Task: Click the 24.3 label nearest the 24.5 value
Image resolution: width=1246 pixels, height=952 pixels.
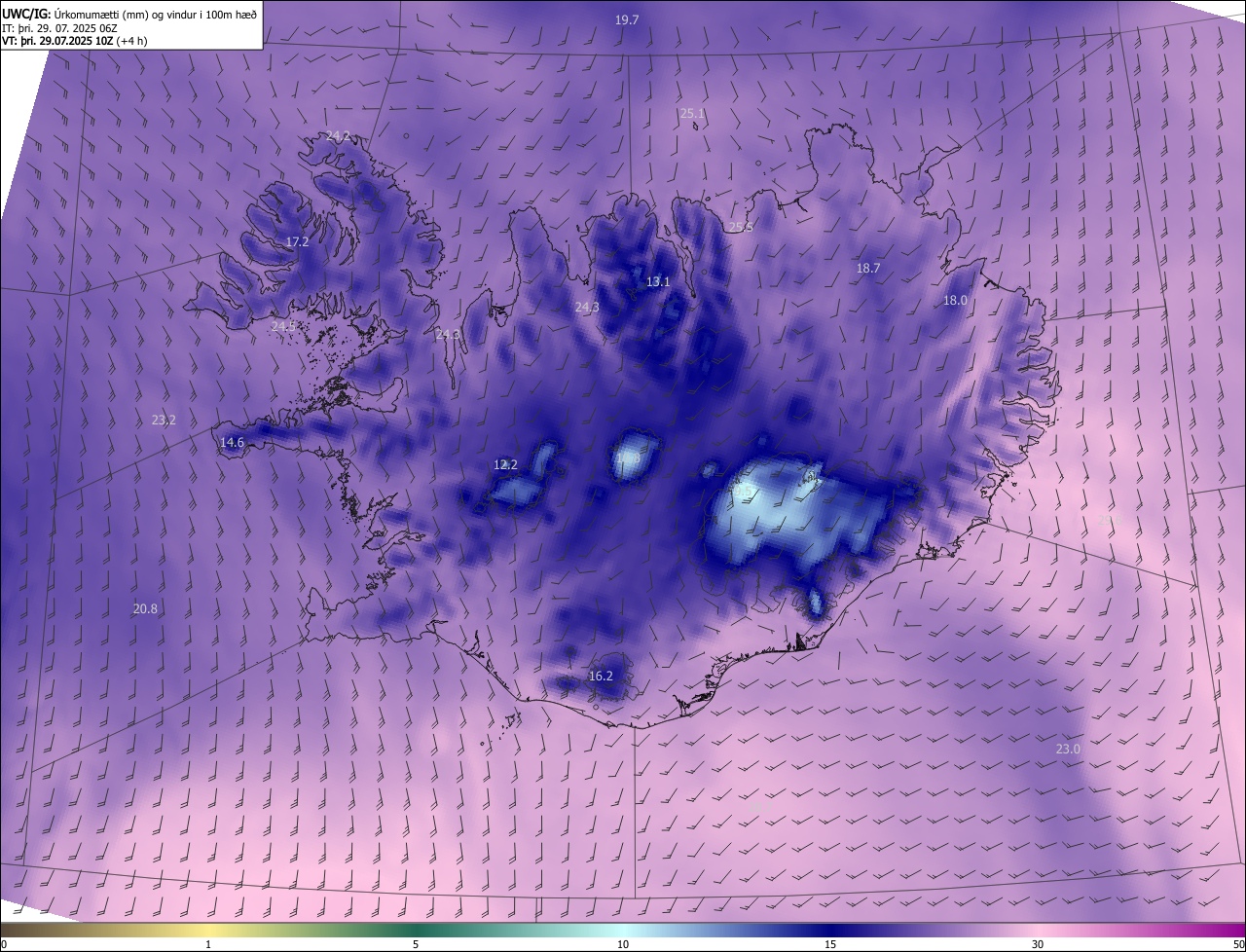Action: (448, 335)
